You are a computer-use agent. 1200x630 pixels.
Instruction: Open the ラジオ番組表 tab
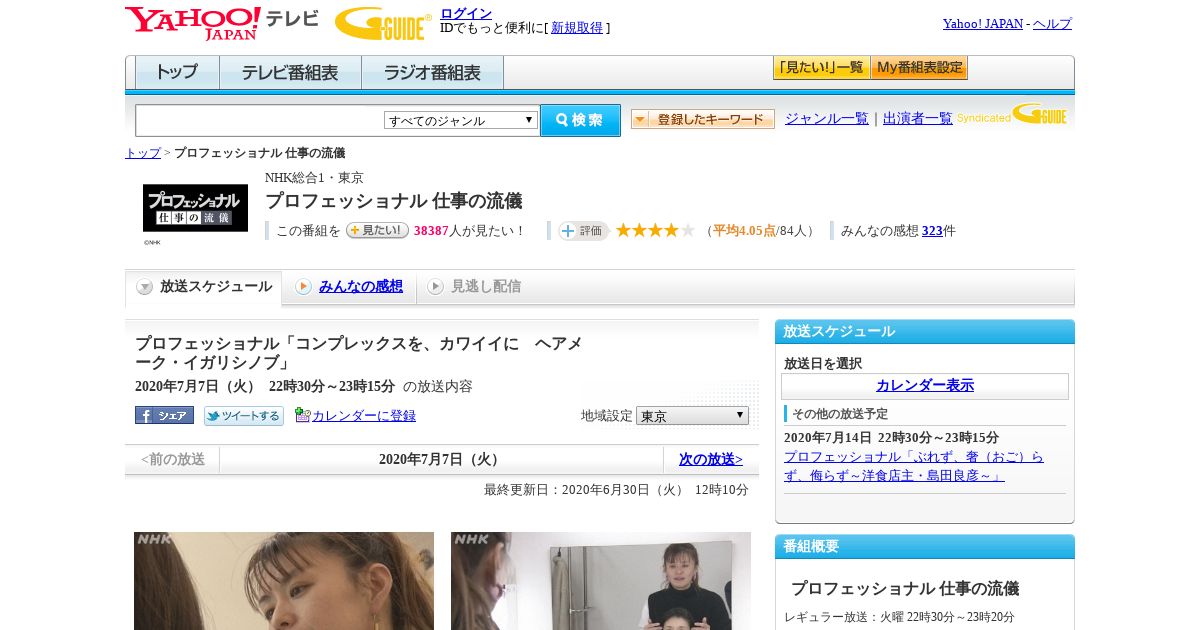pyautogui.click(x=432, y=73)
